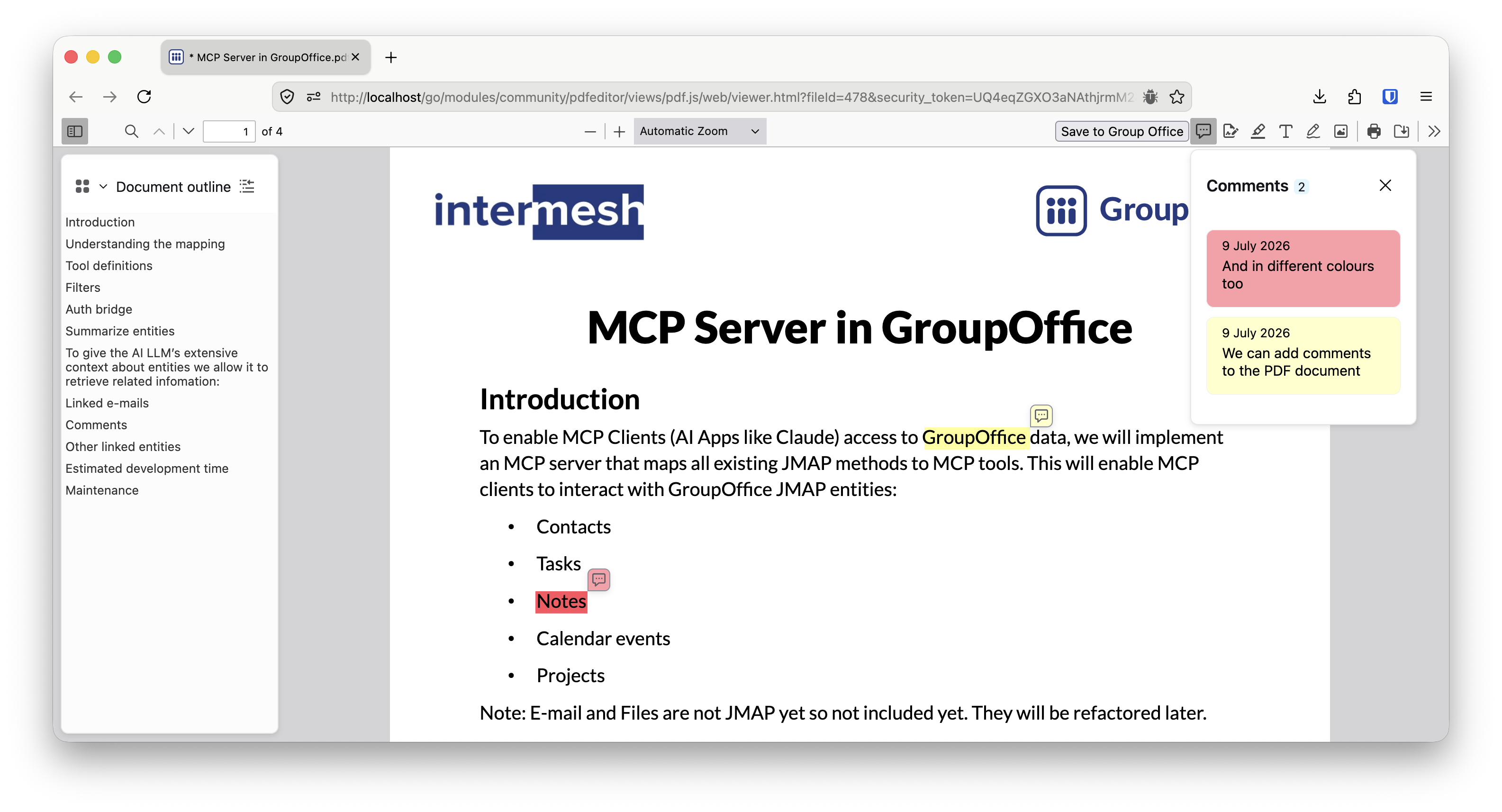
Task: Open the Automatic Zoom dropdown
Action: tap(700, 131)
